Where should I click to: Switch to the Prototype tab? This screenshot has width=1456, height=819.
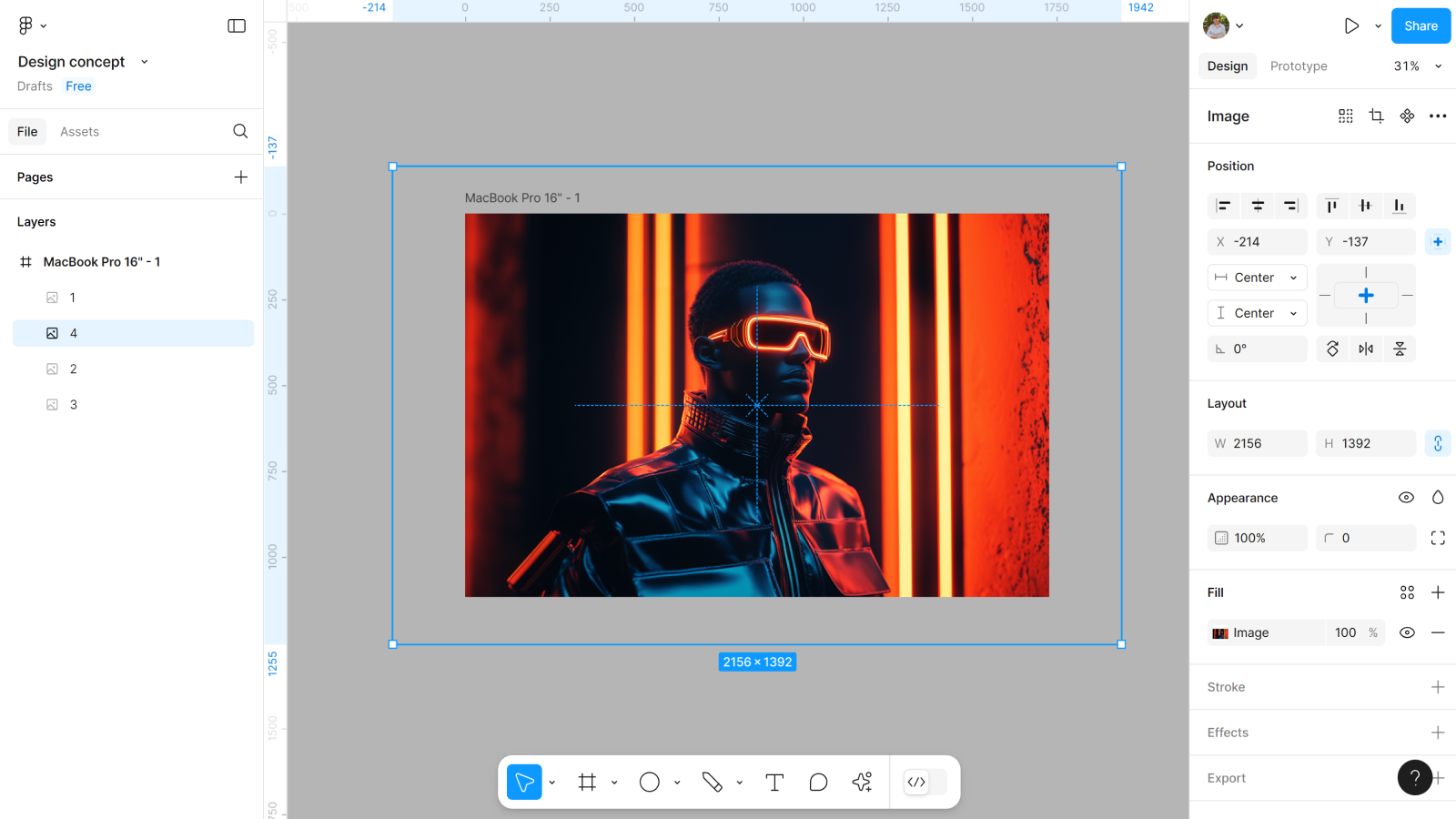[1299, 66]
